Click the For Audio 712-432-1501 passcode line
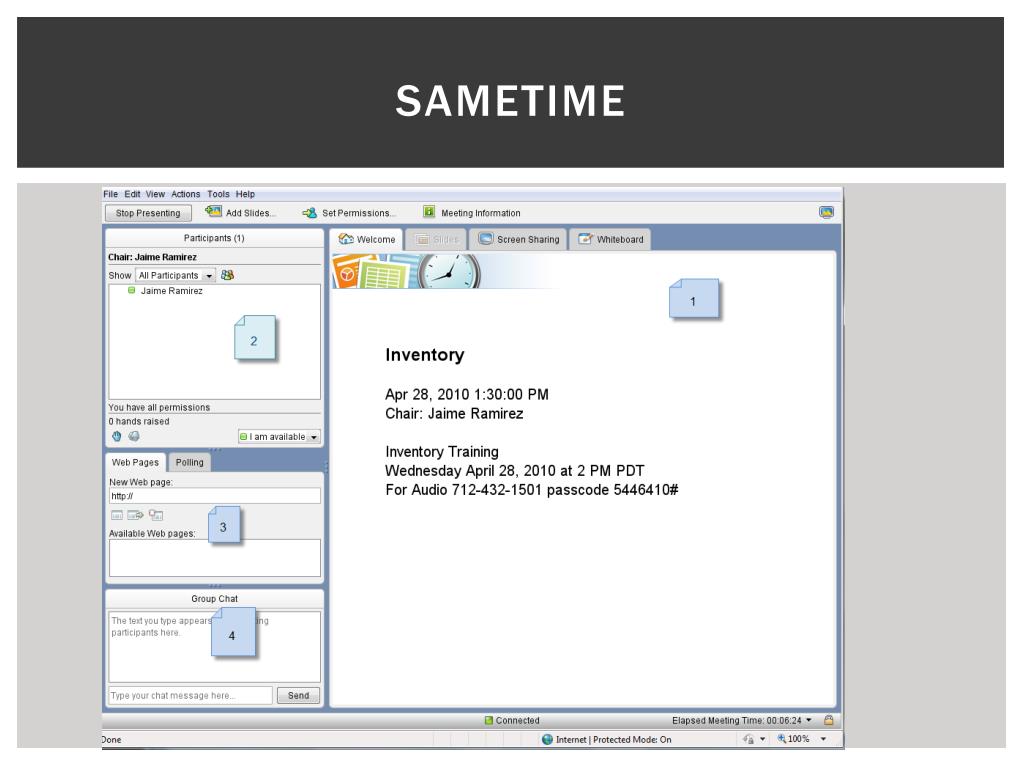1024x768 pixels. [532, 490]
